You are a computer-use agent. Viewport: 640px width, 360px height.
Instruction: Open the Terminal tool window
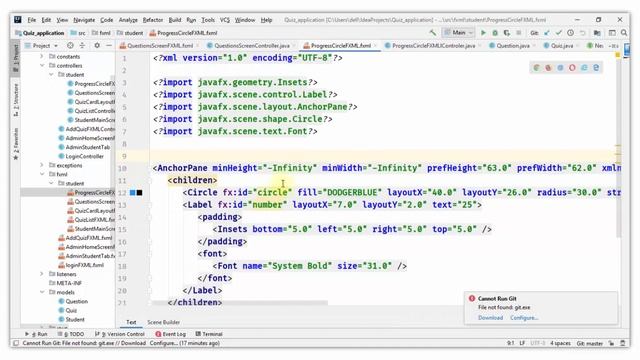pos(209,334)
